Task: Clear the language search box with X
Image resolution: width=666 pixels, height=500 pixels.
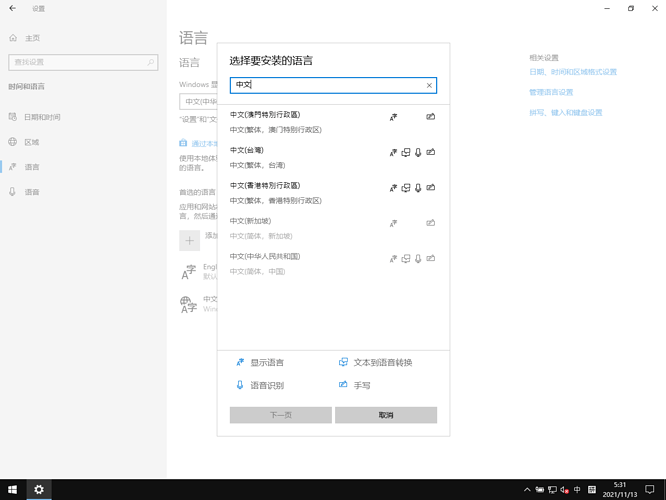Action: pyautogui.click(x=429, y=86)
